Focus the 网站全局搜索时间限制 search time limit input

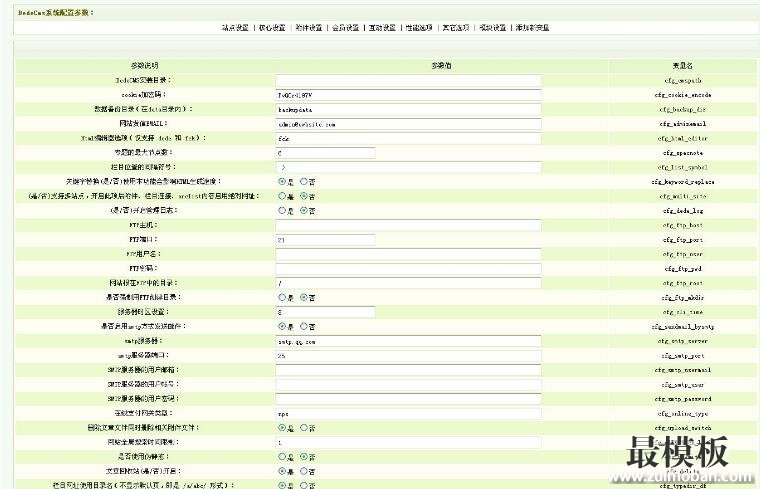tap(408, 442)
